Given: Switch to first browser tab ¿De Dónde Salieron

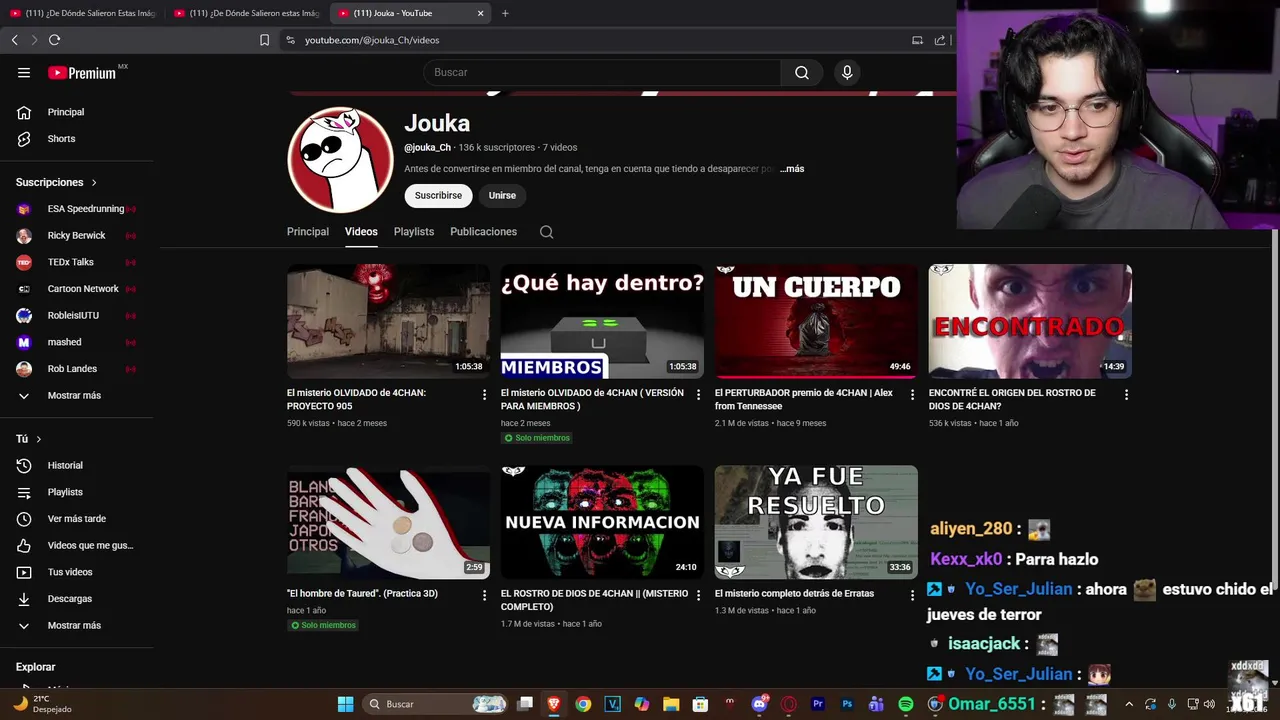Looking at the screenshot, I should pyautogui.click(x=82, y=13).
